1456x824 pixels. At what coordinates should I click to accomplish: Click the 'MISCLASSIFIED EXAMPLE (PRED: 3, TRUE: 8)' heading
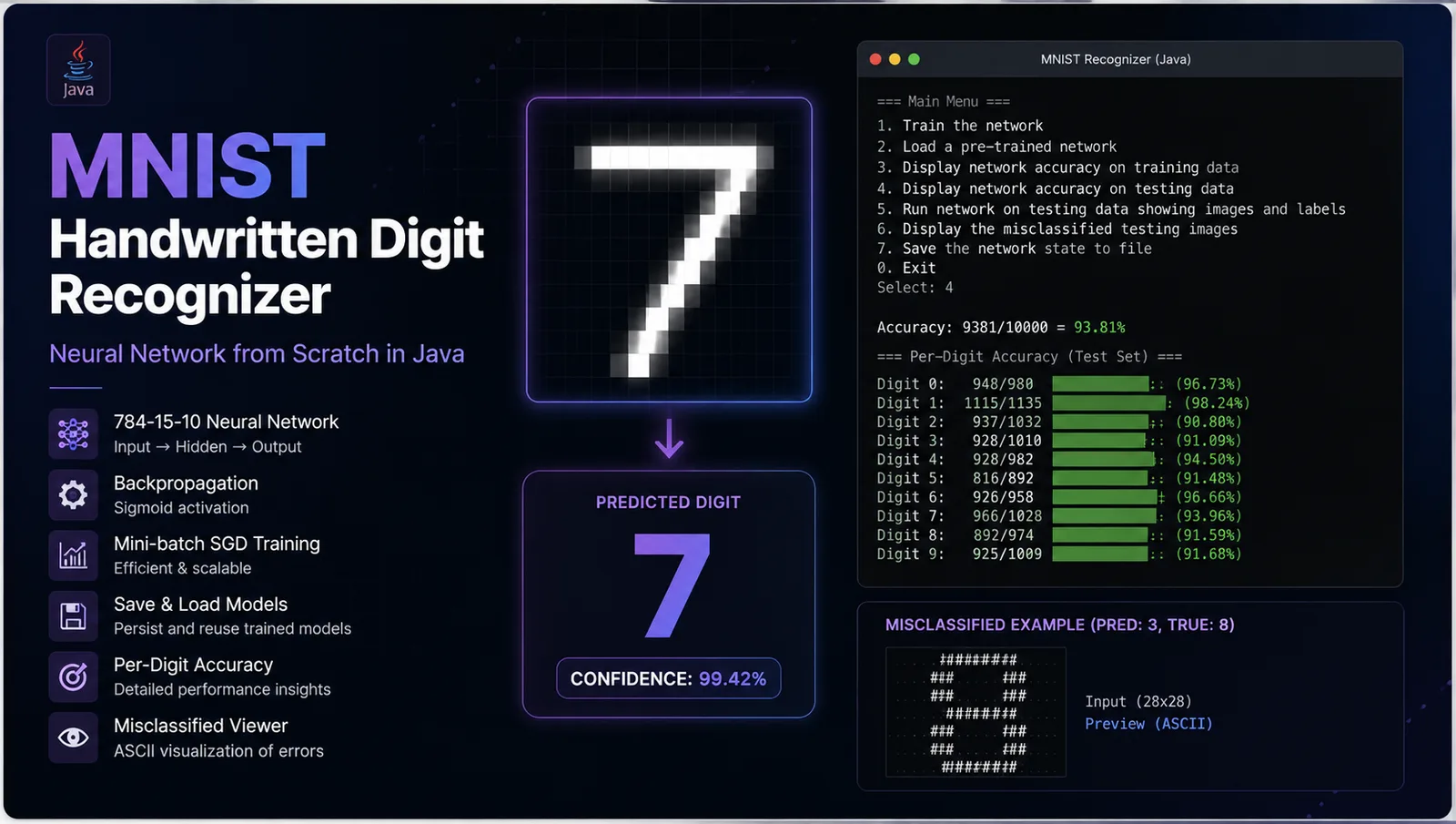click(1060, 625)
